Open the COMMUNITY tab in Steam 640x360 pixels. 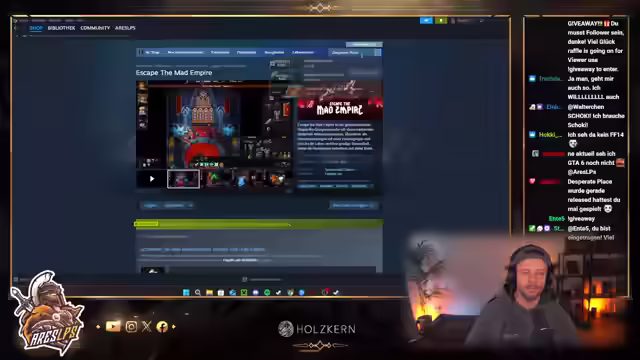point(95,28)
